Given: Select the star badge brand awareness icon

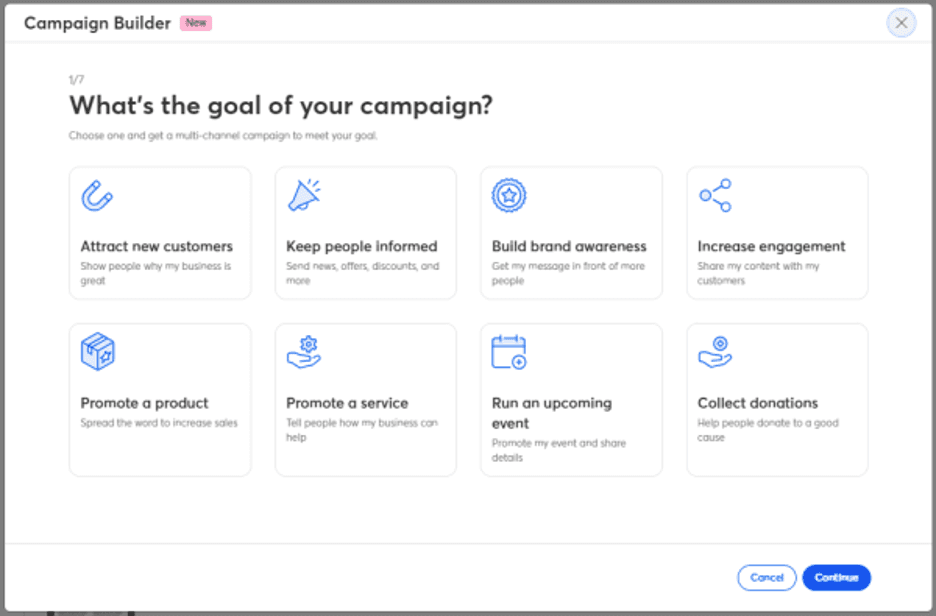Looking at the screenshot, I should [509, 196].
